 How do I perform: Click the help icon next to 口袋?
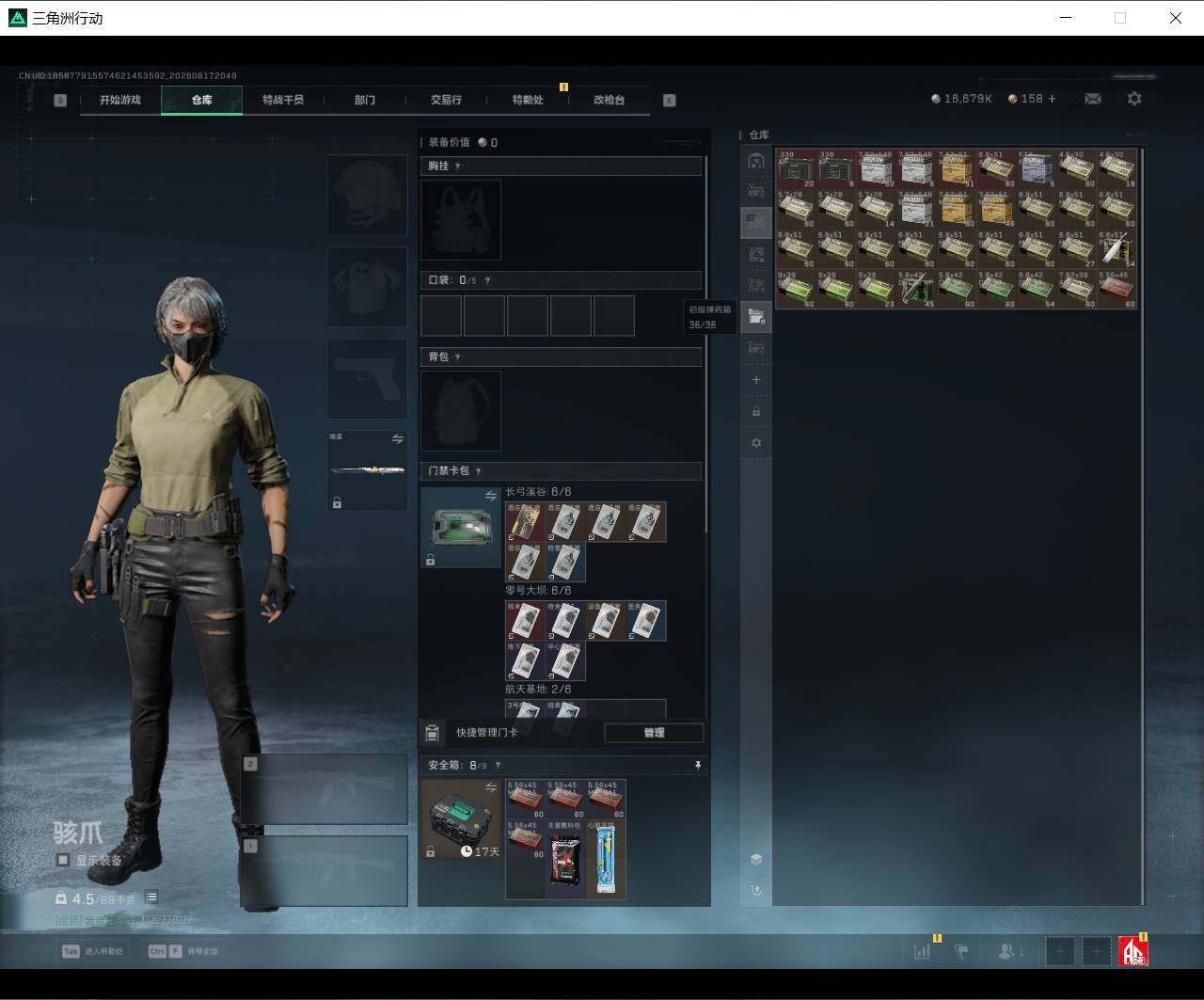coord(486,280)
